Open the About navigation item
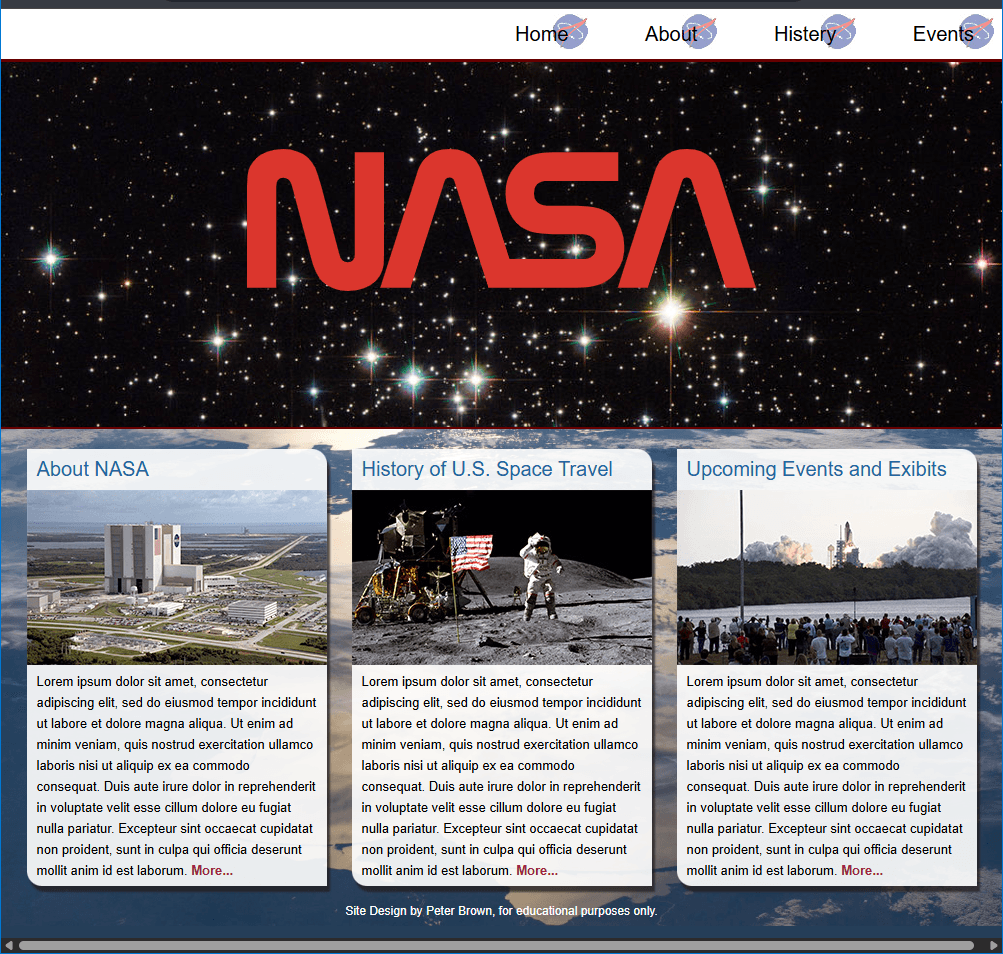Image resolution: width=1003 pixels, height=954 pixels. [670, 33]
